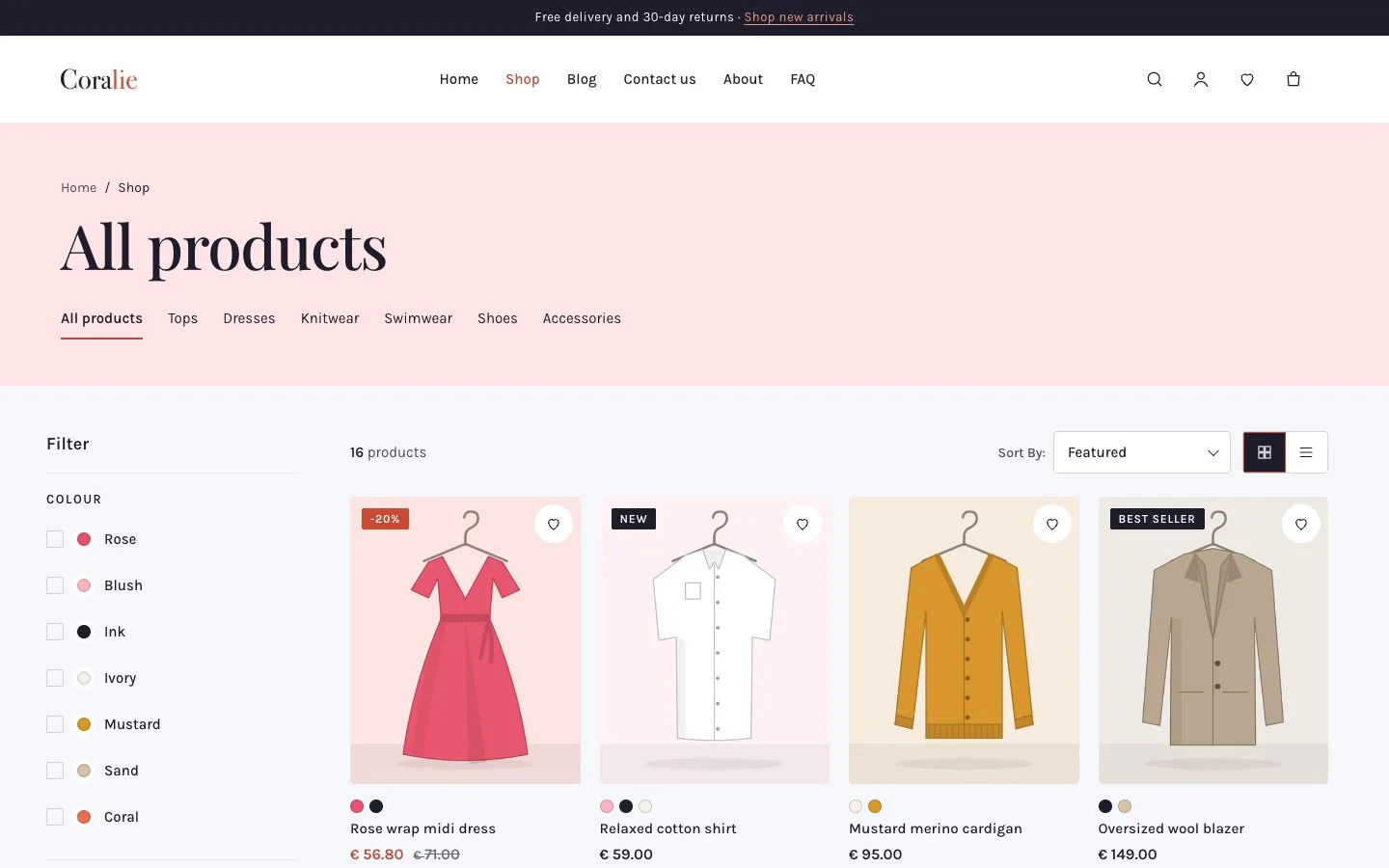The image size is (1389, 868).
Task: Select the Shoes category tab
Action: tap(498, 318)
